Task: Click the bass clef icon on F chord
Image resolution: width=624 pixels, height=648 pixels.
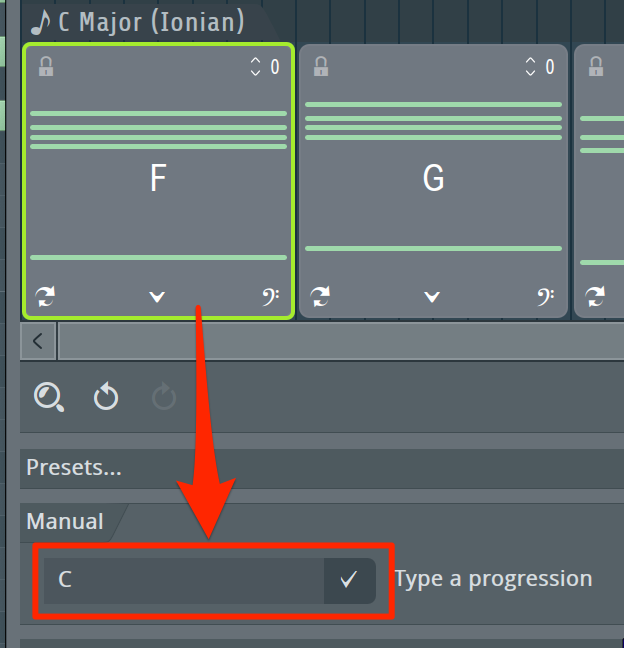Action: tap(271, 297)
